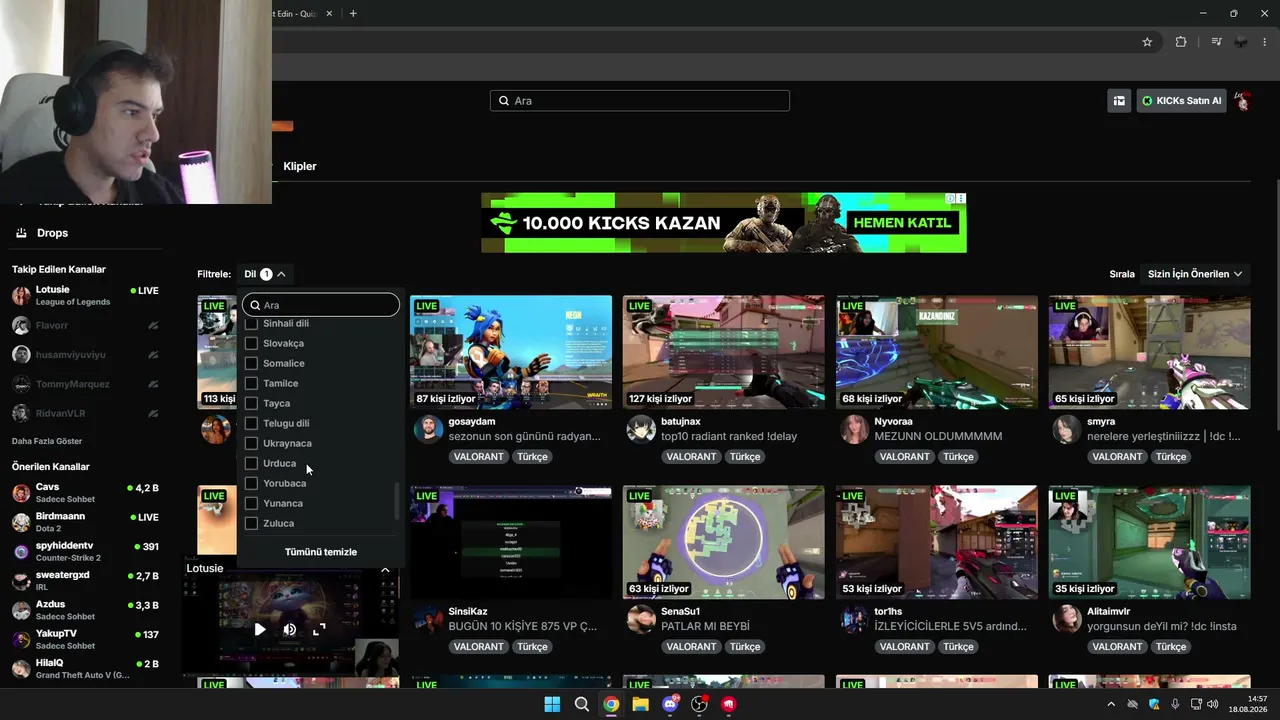
Task: Click the KICKs Satın Al button
Action: (1181, 101)
